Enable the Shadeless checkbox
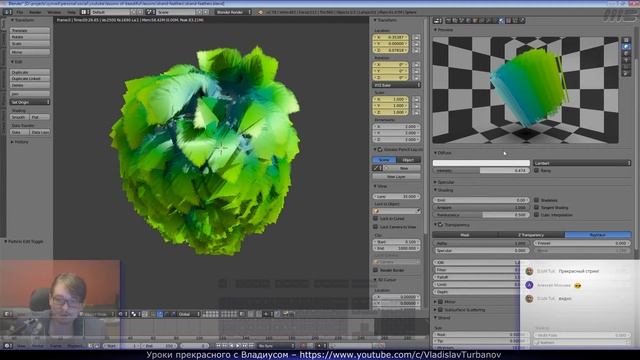 (536, 200)
